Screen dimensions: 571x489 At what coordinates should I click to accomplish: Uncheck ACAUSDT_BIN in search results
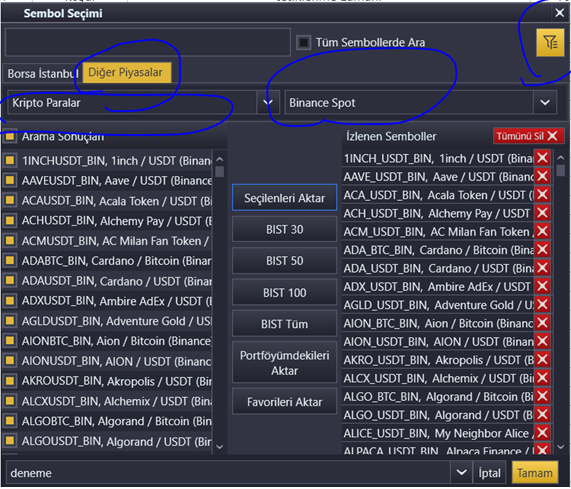coord(10,200)
